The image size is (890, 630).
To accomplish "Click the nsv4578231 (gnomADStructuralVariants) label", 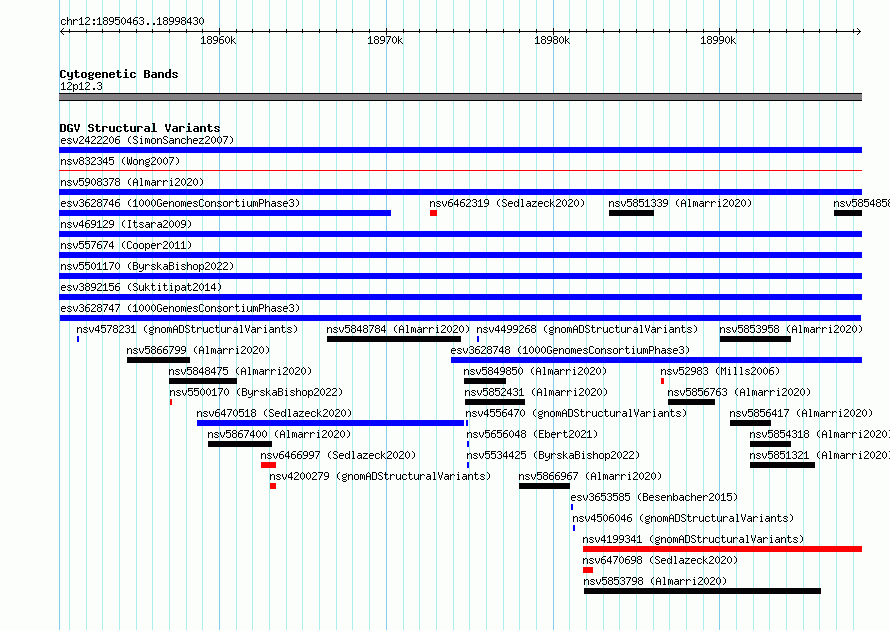I will pos(187,329).
